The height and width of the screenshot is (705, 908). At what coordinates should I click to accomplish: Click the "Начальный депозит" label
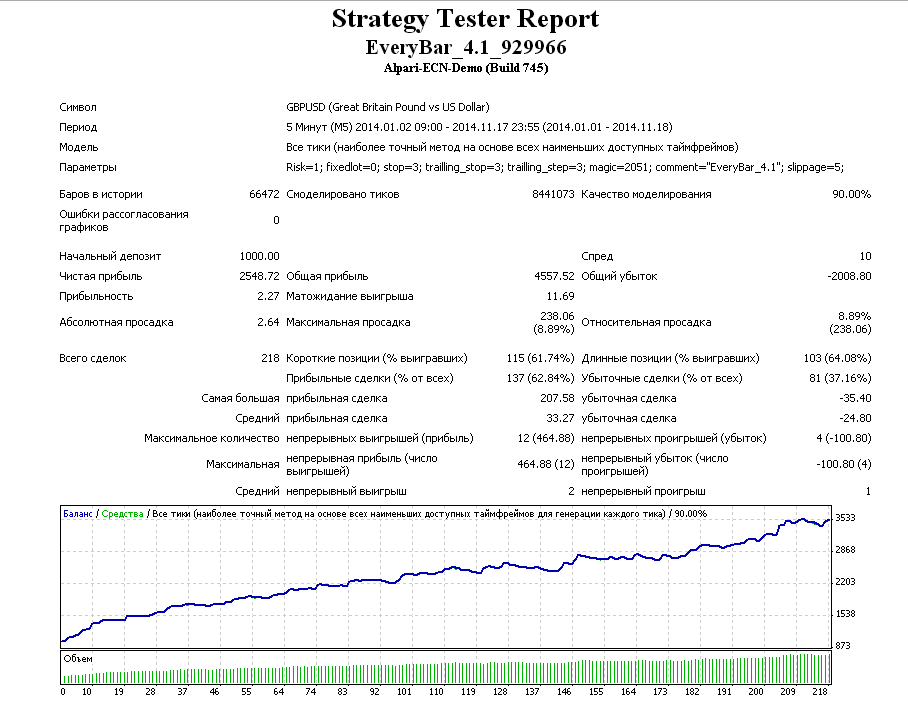[x=110, y=256]
